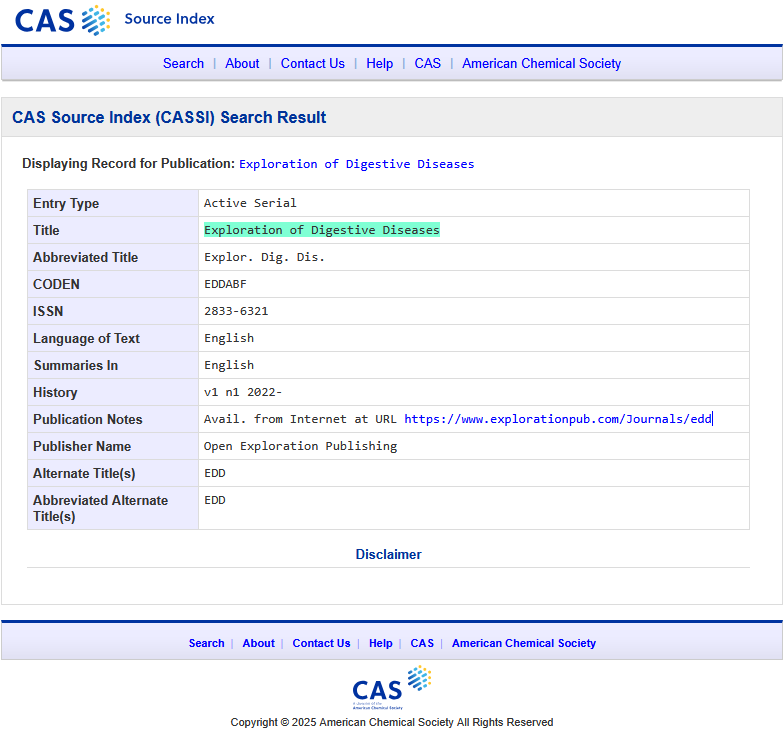Image resolution: width=784 pixels, height=735 pixels.
Task: Click the Summaries In value English
Action: 229,365
